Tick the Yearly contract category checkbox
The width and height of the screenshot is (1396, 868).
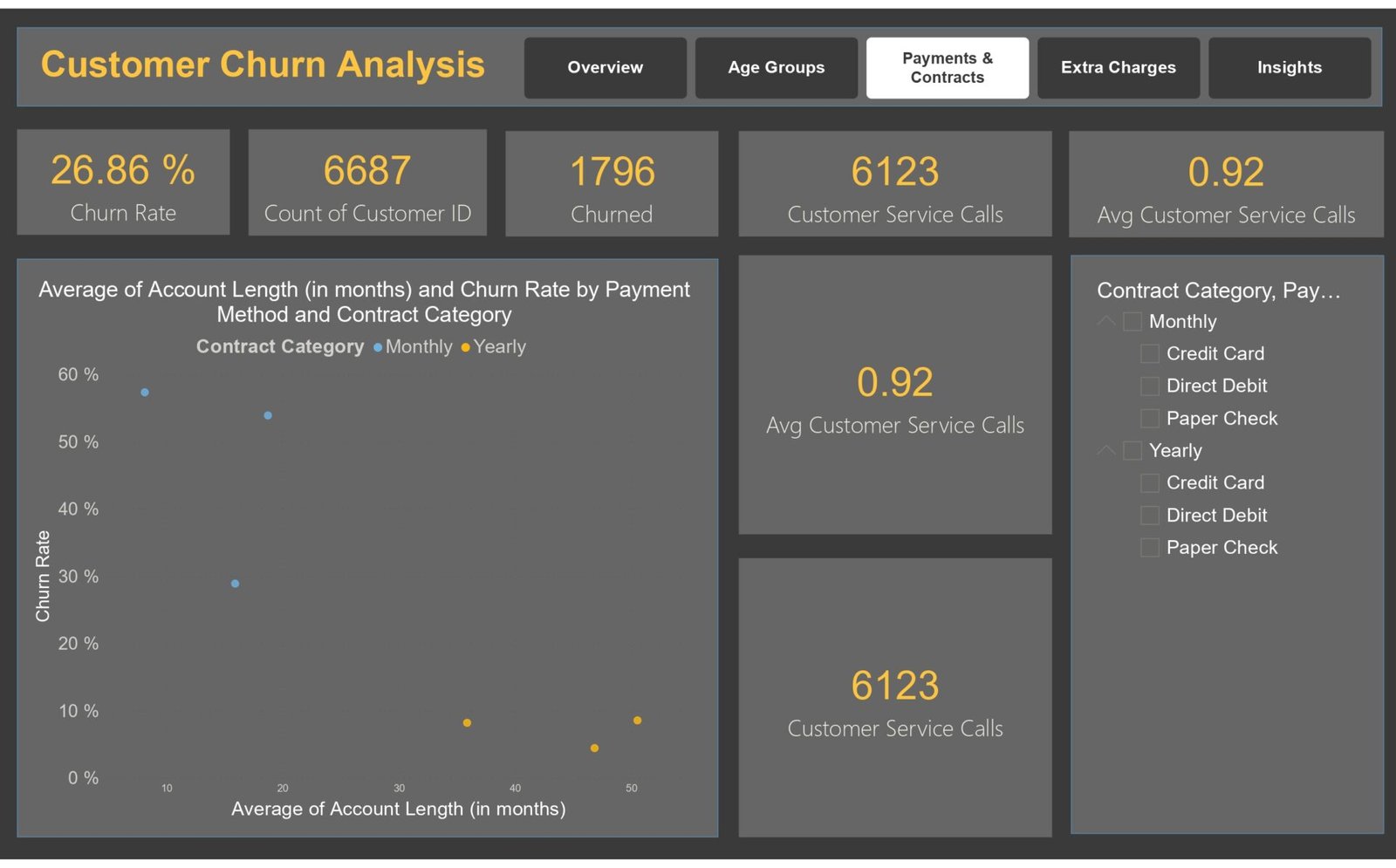(1133, 451)
